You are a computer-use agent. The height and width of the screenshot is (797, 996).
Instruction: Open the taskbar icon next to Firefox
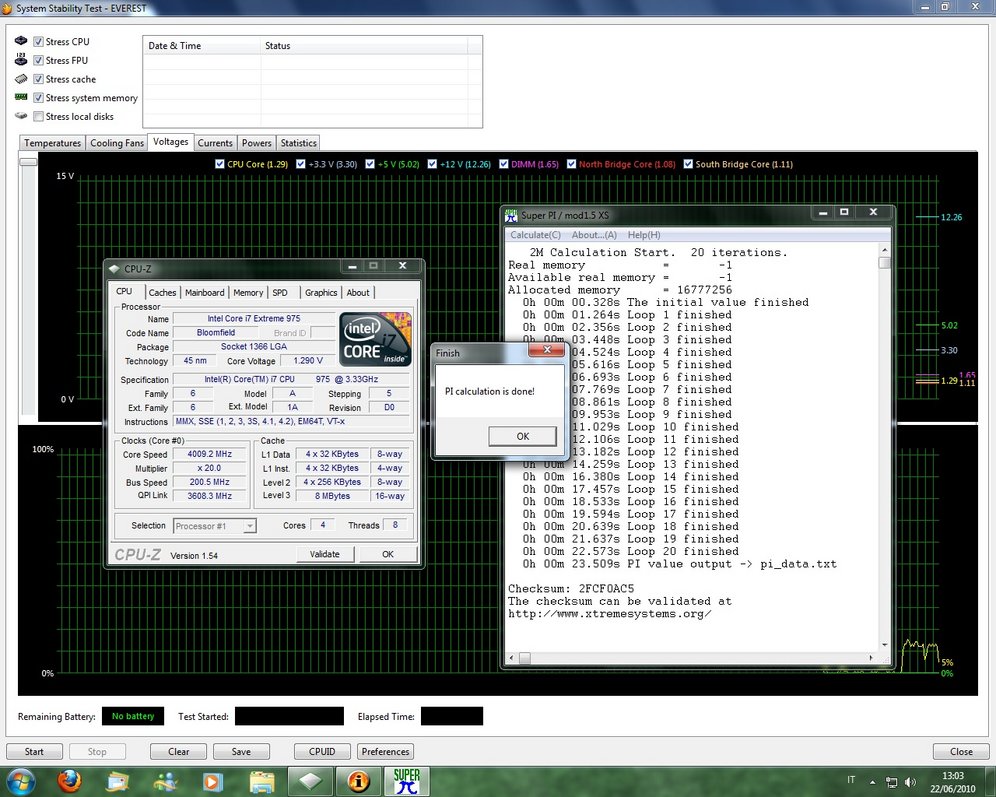[x=117, y=781]
